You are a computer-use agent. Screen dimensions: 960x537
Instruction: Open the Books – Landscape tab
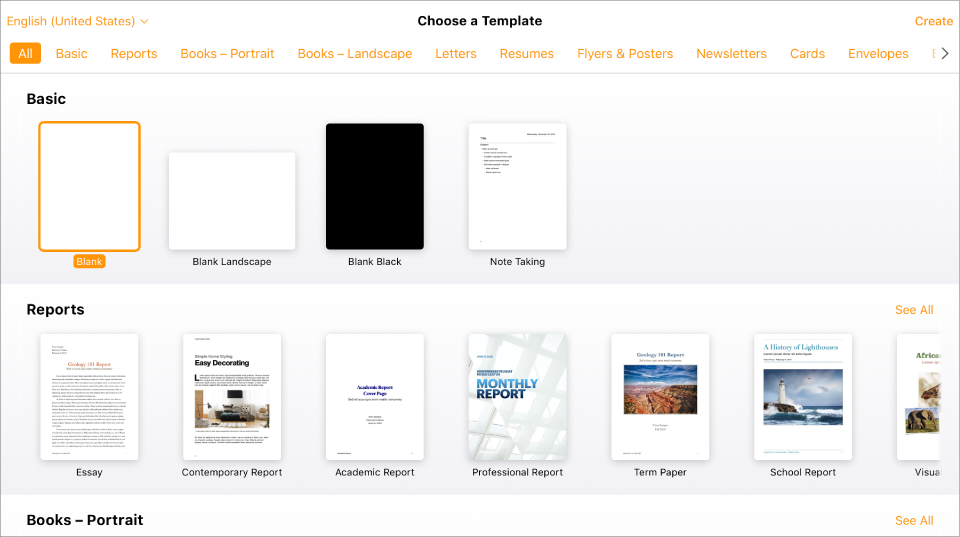tap(354, 53)
